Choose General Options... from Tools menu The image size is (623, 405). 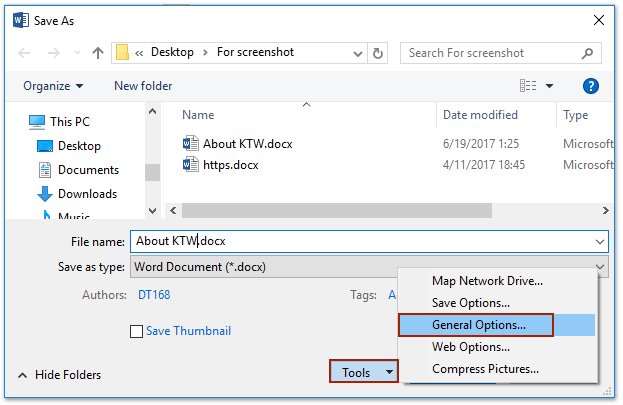tap(497, 325)
